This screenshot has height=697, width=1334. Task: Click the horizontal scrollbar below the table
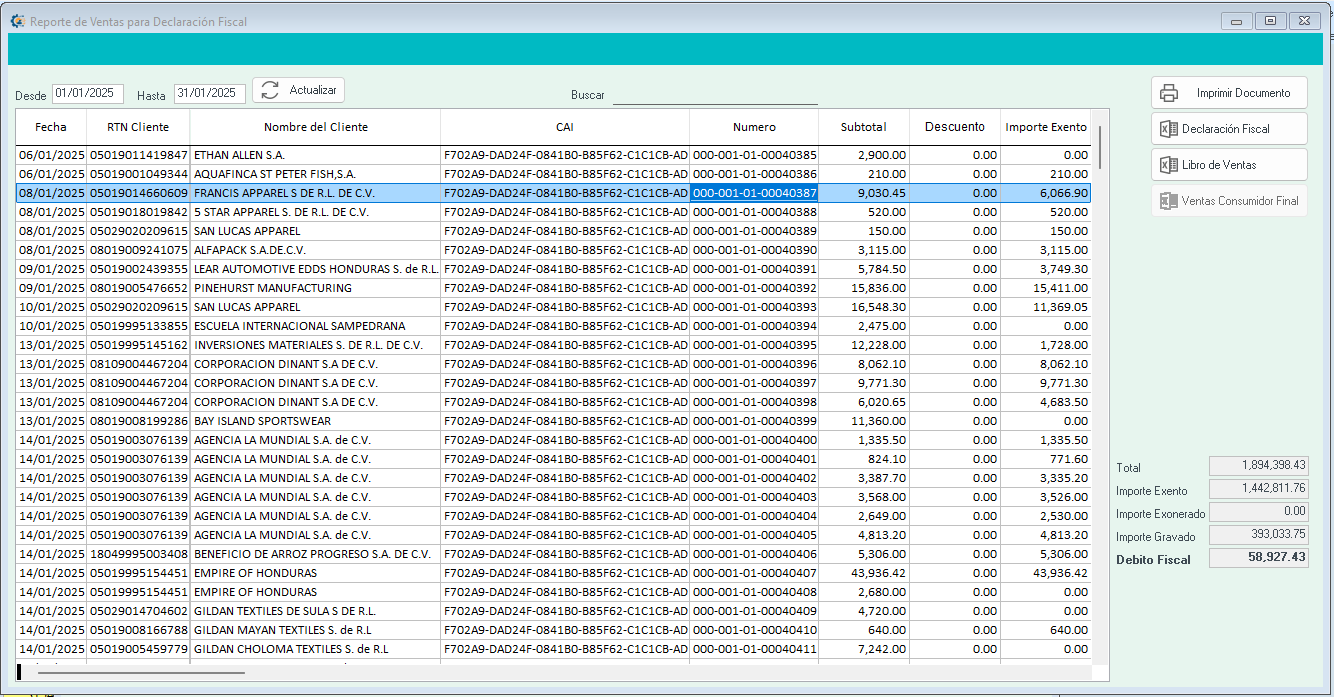(140, 673)
